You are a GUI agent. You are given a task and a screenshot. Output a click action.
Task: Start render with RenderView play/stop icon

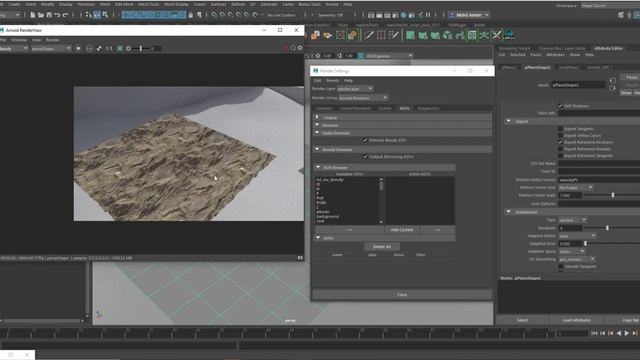pyautogui.click(x=78, y=49)
